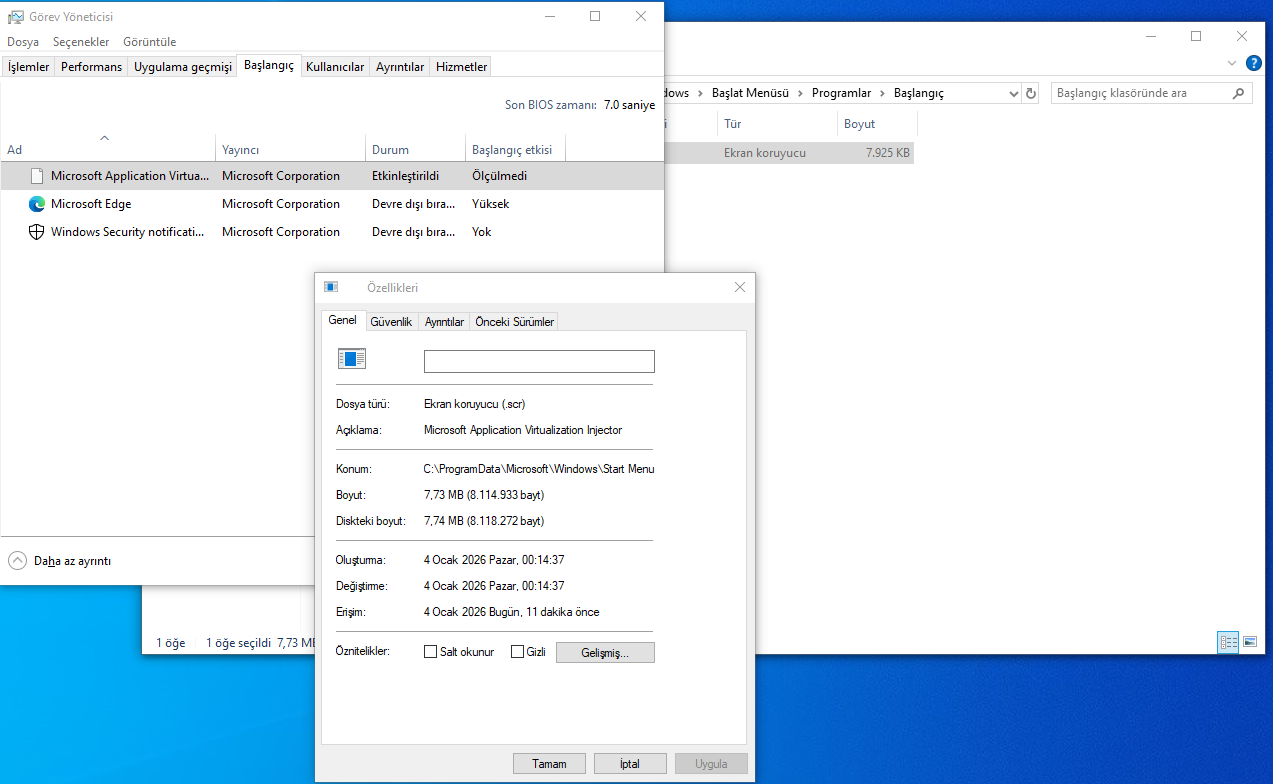Maximize the Task Manager window
Image resolution: width=1273 pixels, height=784 pixels.
pyautogui.click(x=595, y=16)
